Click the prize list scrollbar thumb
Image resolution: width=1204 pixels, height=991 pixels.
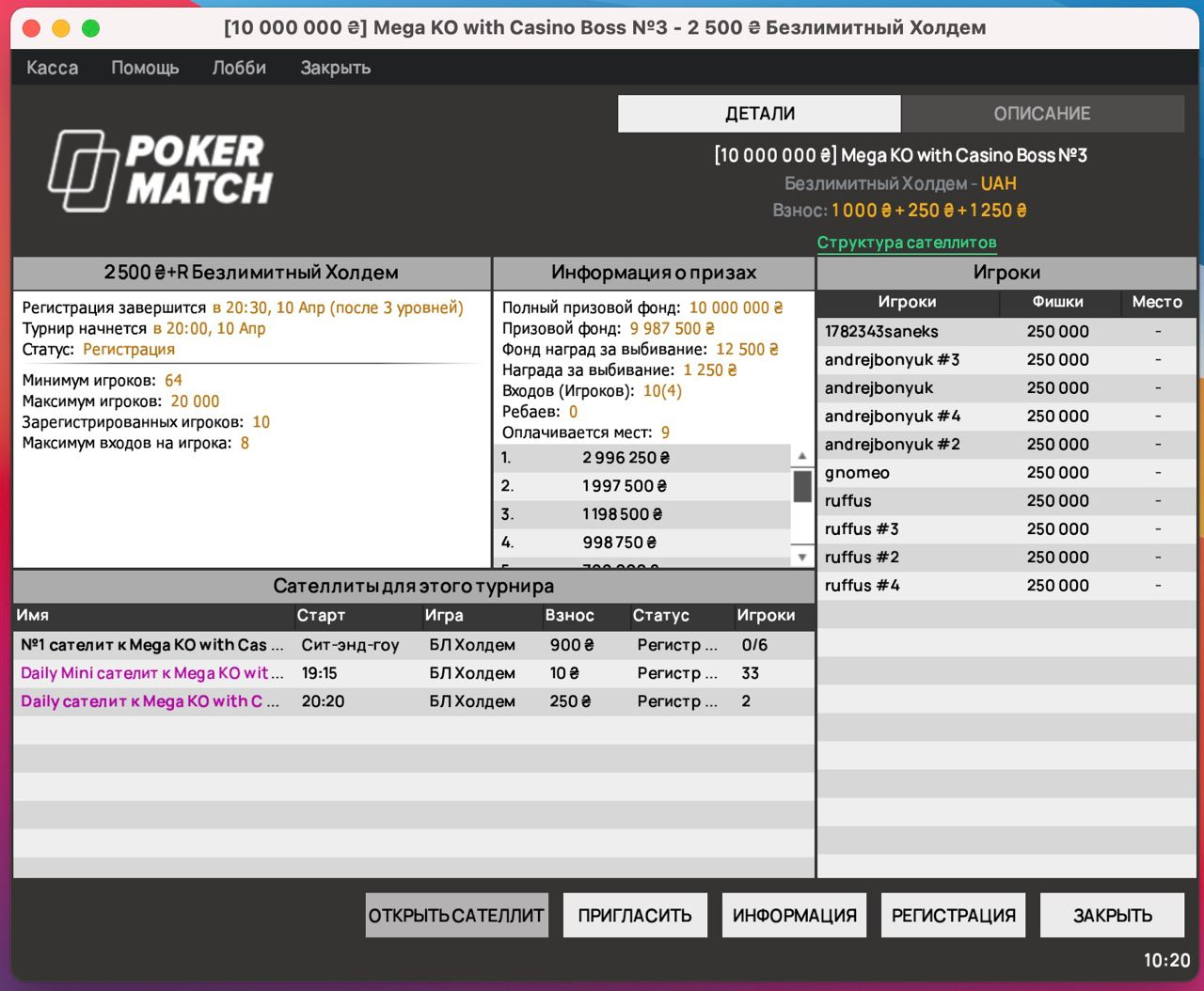[802, 487]
